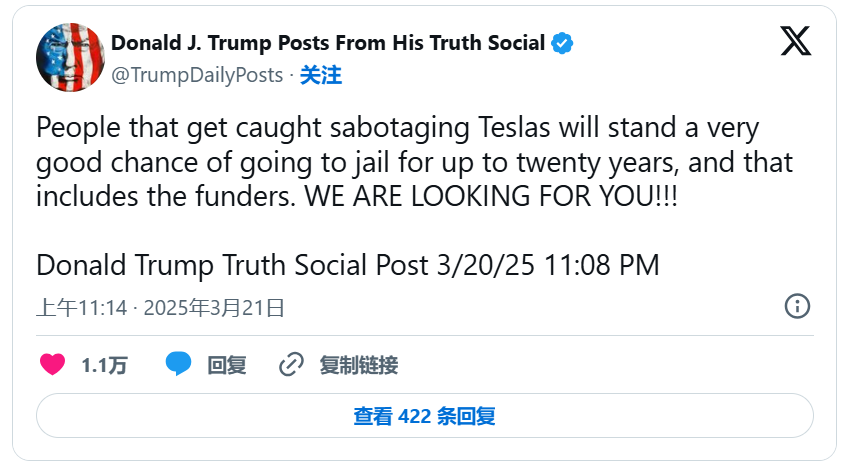849x471 pixels.
Task: Like the post with the heart icon
Action: click(x=53, y=365)
